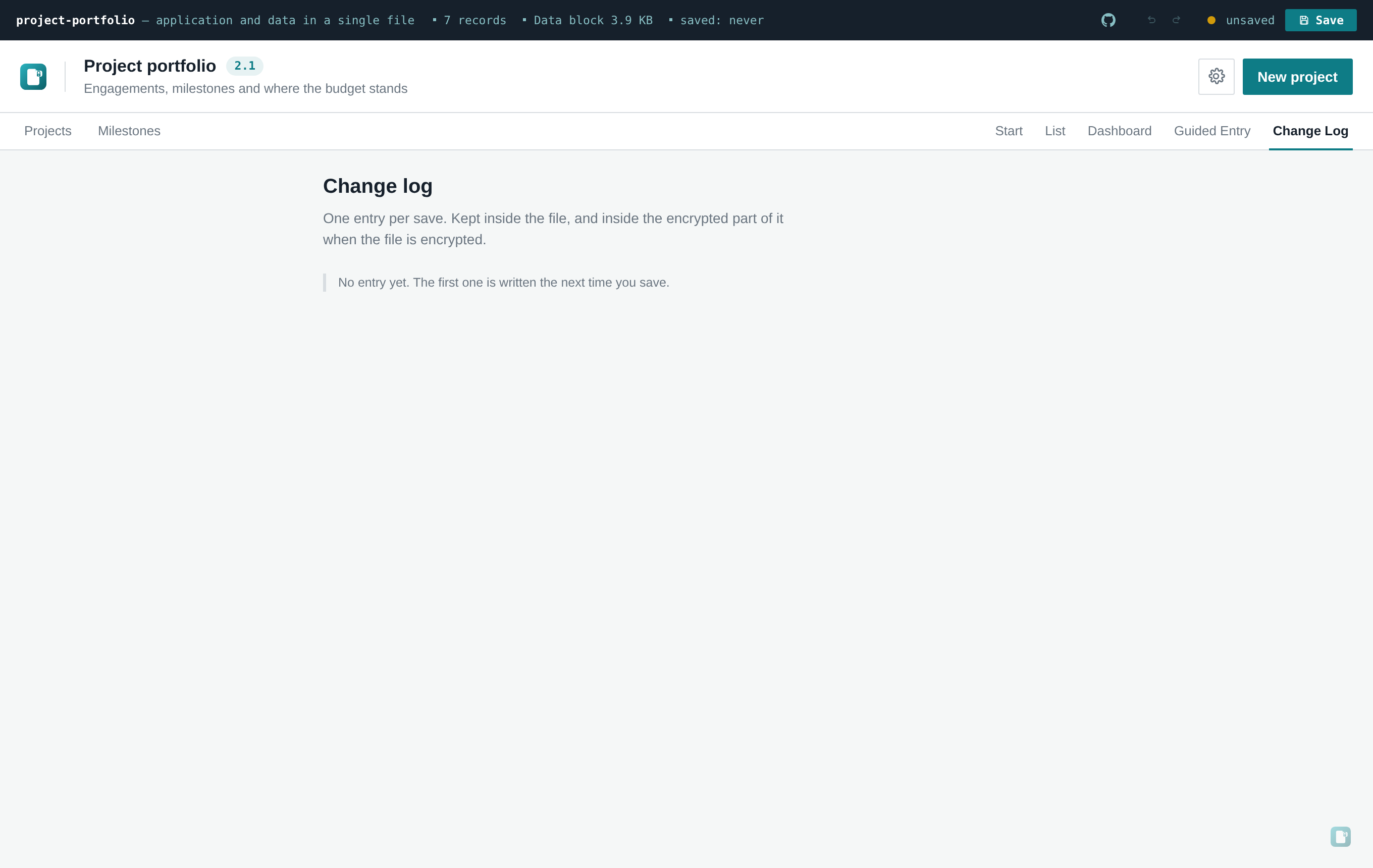Click the 'Change log' heading

coord(378,186)
